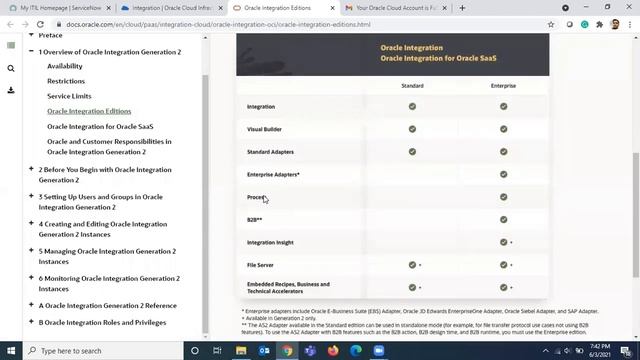Open Cortana circle icon on taskbar
Screen dimensions: 640x360
(195, 351)
